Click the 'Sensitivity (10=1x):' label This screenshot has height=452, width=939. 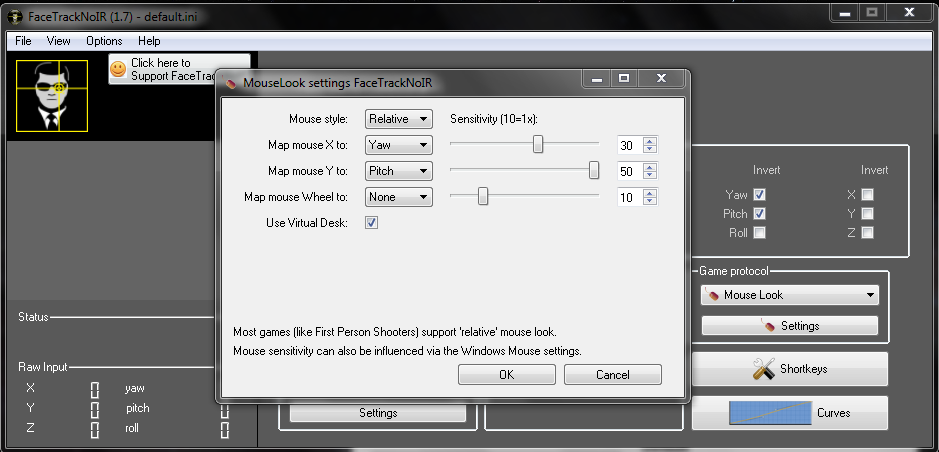click(x=494, y=119)
